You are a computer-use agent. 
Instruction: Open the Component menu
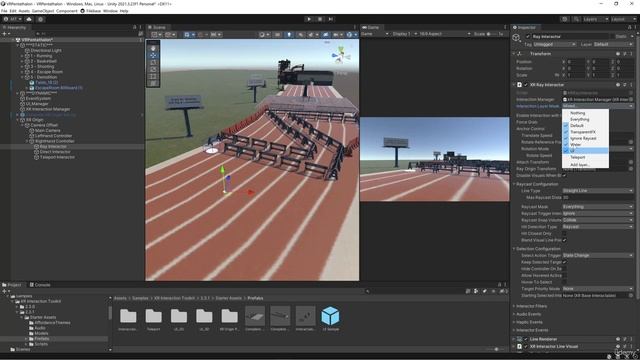tap(67, 11)
